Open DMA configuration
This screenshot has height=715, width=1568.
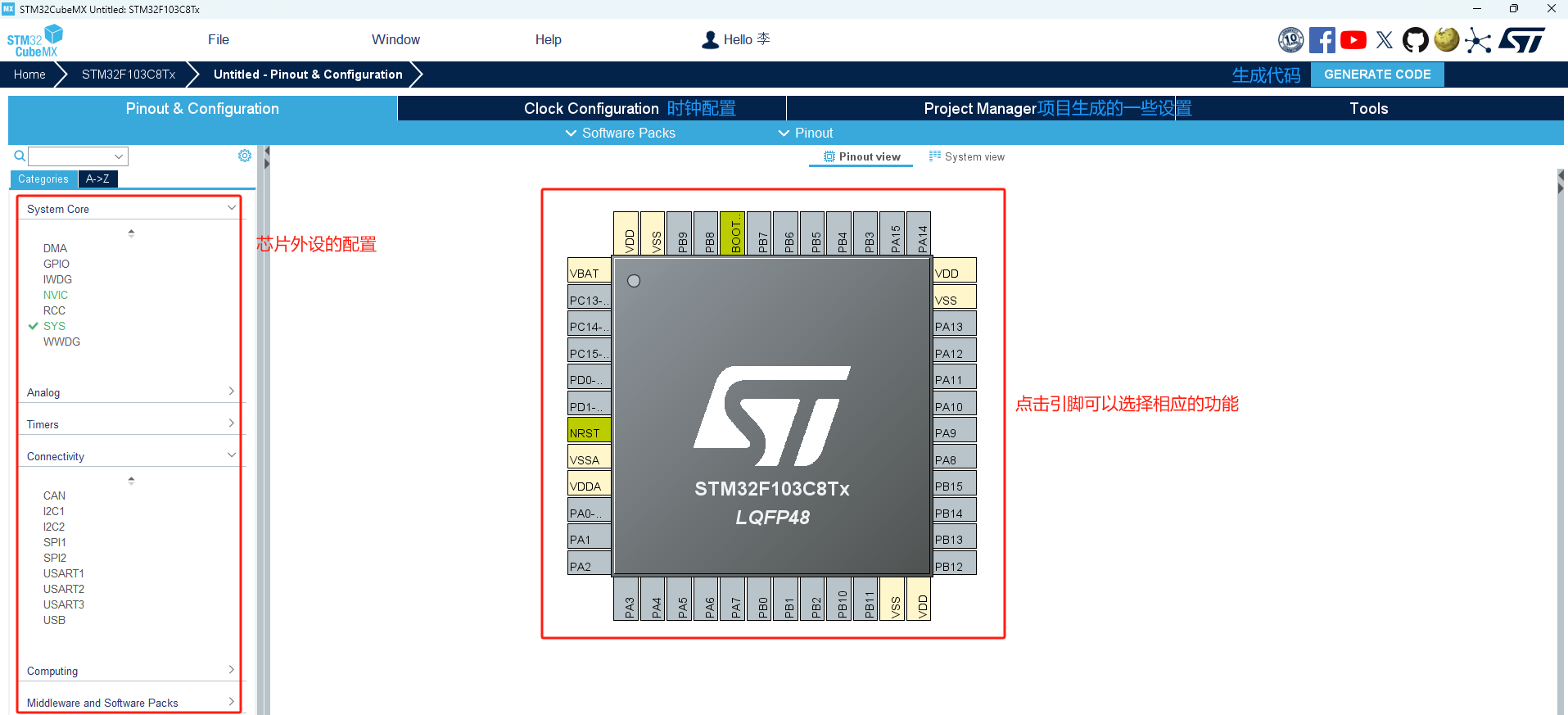[x=55, y=248]
